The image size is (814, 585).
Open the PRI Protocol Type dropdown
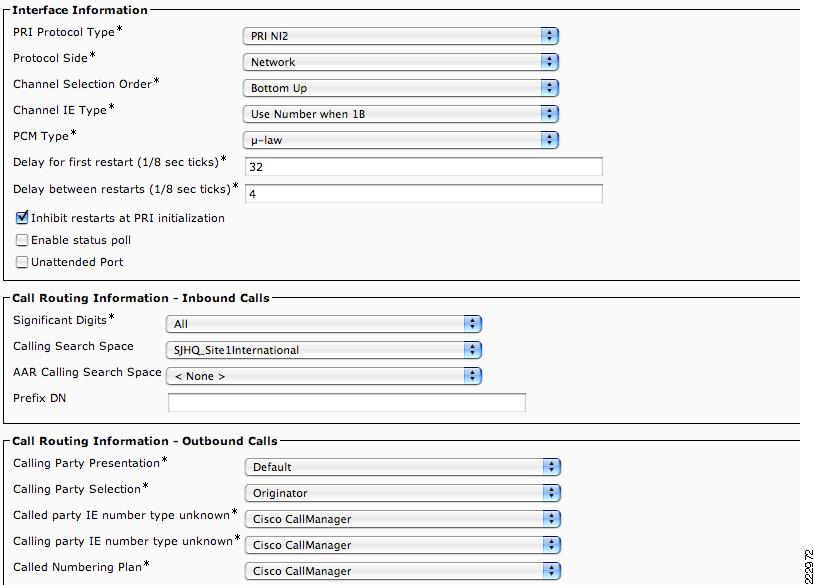(x=400, y=36)
